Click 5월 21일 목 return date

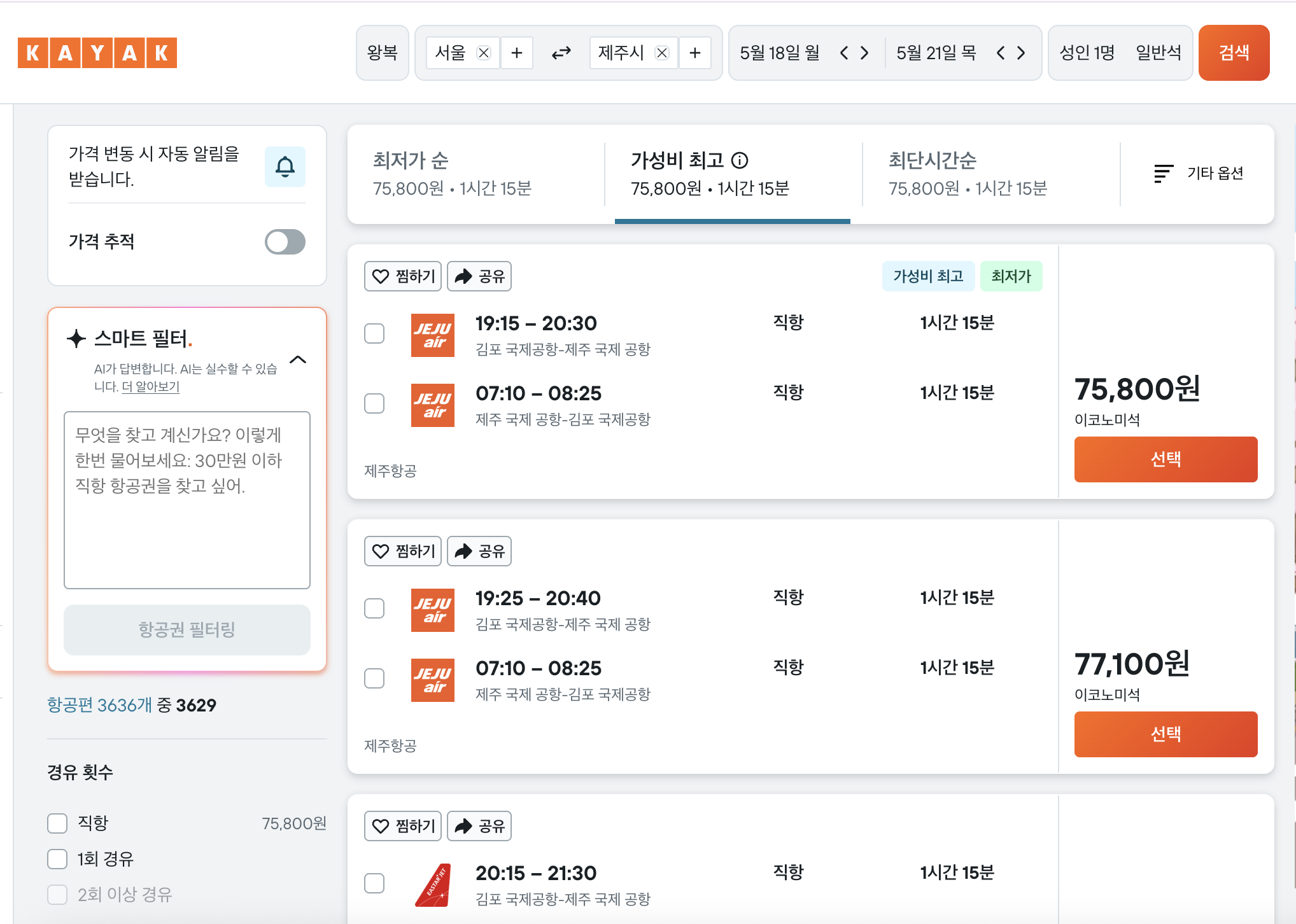tap(936, 53)
